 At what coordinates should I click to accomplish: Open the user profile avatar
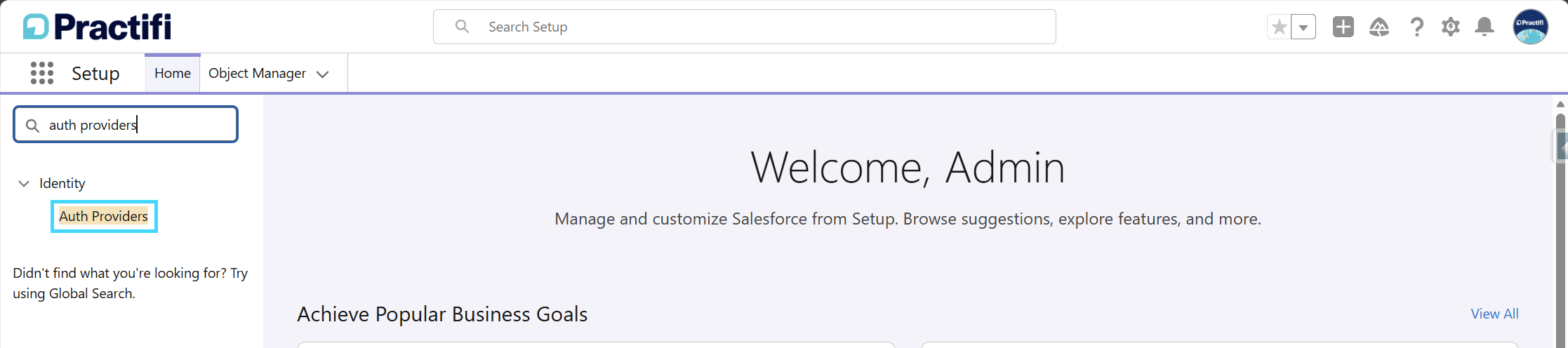(1530, 27)
